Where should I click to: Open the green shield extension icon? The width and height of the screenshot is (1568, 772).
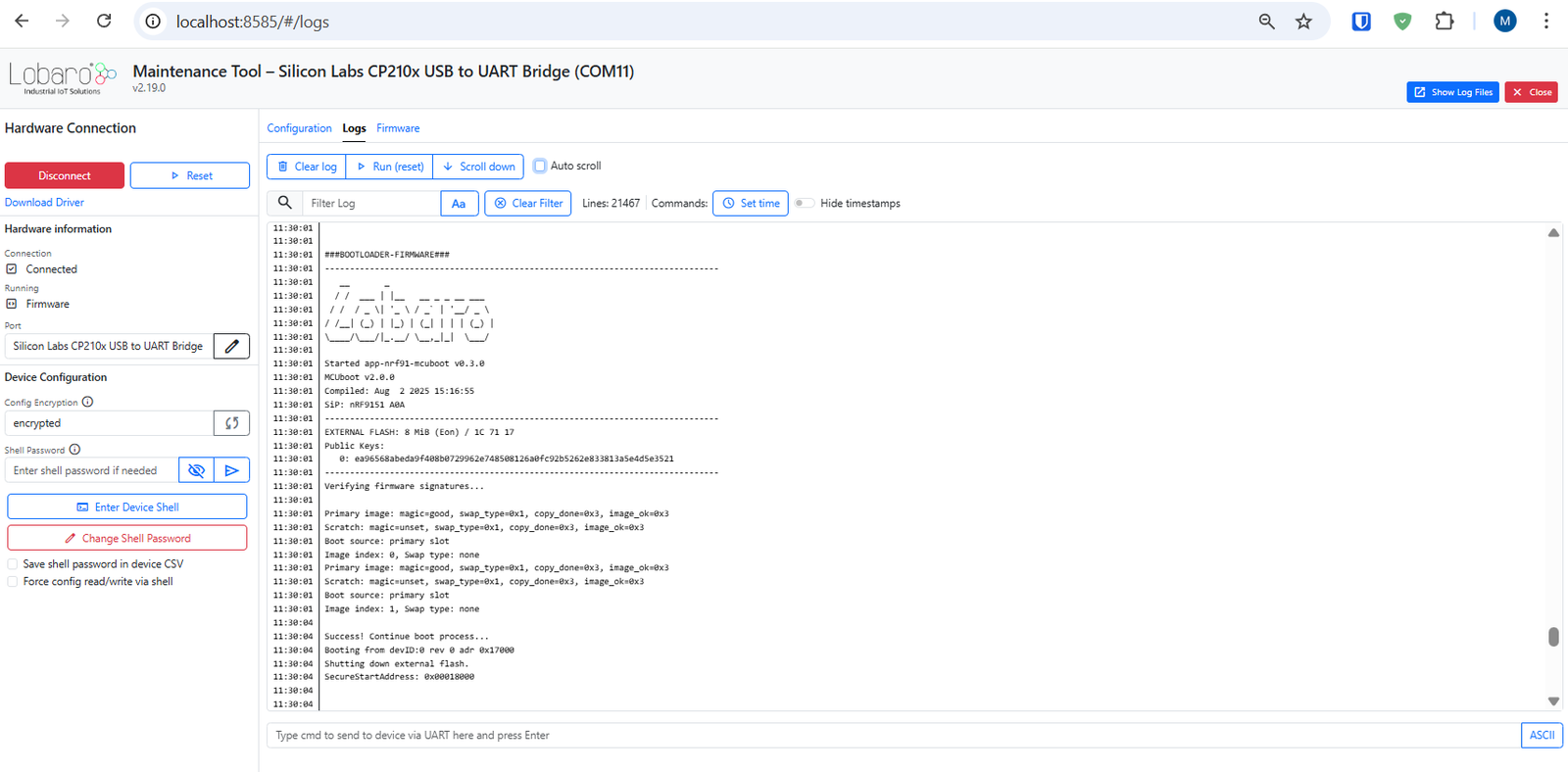1402,22
